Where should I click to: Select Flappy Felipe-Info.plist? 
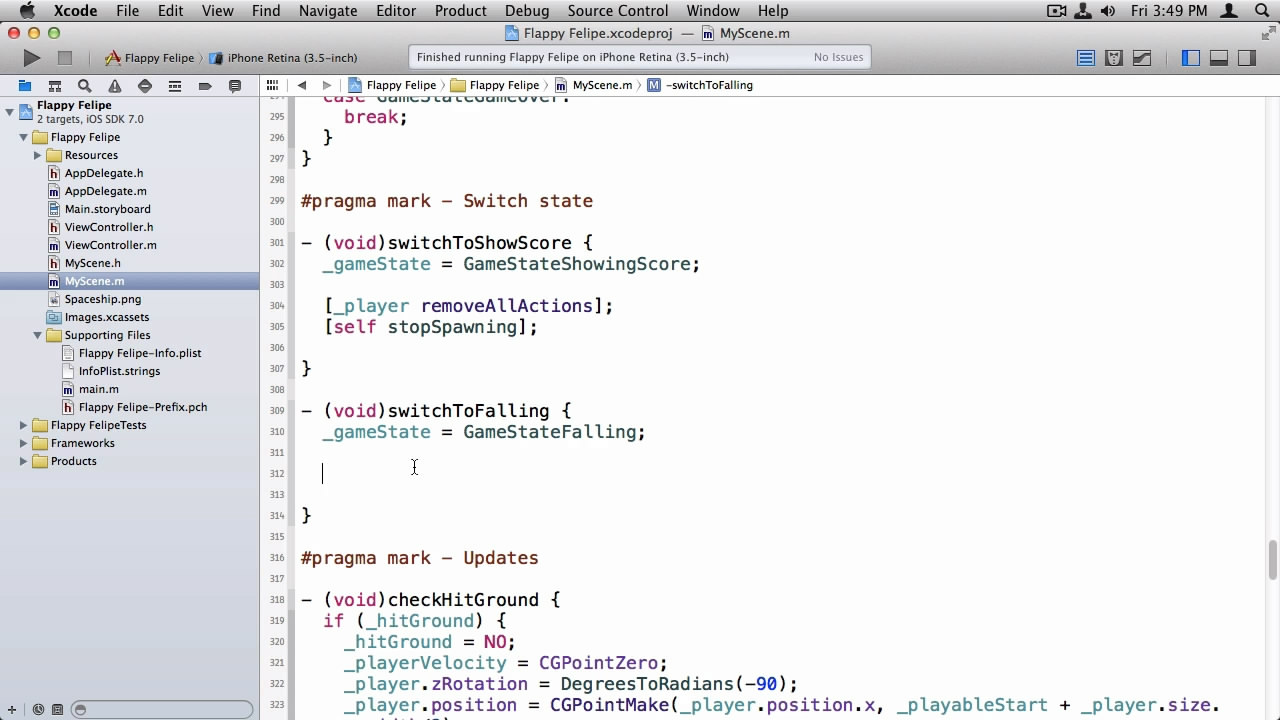[140, 353]
